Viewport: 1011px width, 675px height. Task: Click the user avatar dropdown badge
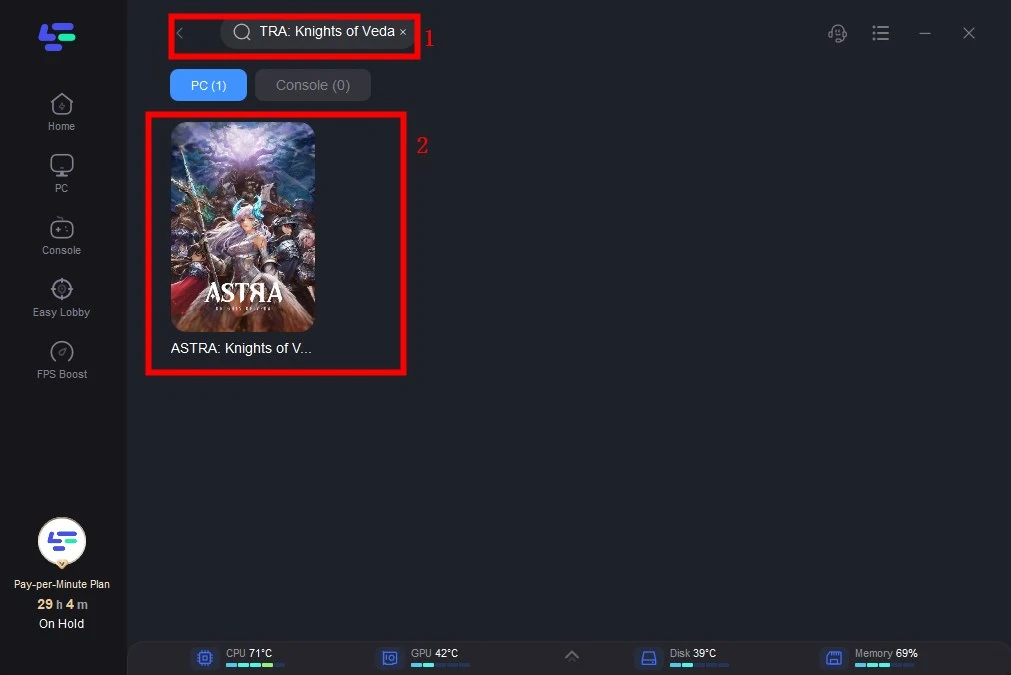coord(62,564)
